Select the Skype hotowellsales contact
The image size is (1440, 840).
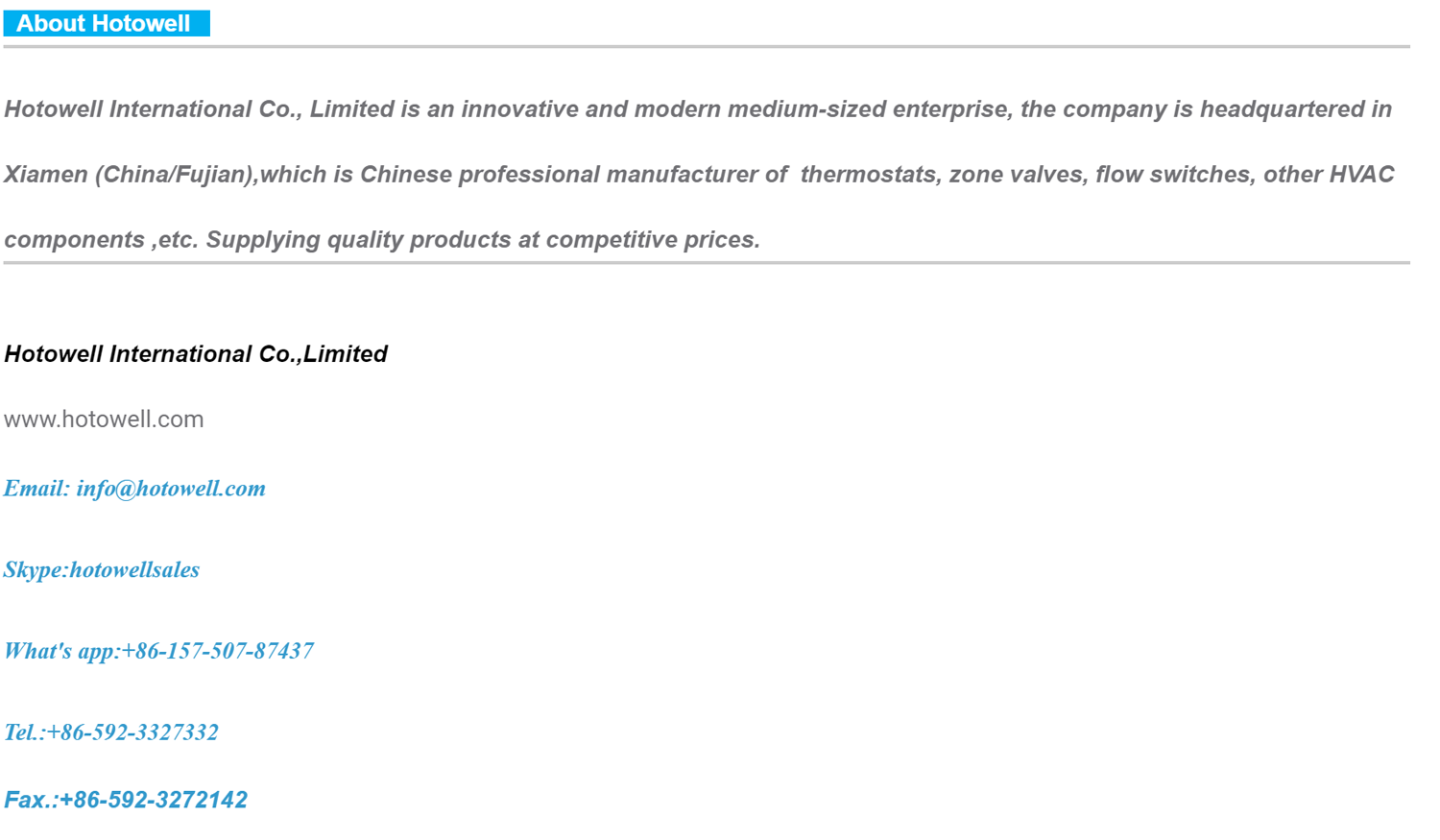(102, 570)
